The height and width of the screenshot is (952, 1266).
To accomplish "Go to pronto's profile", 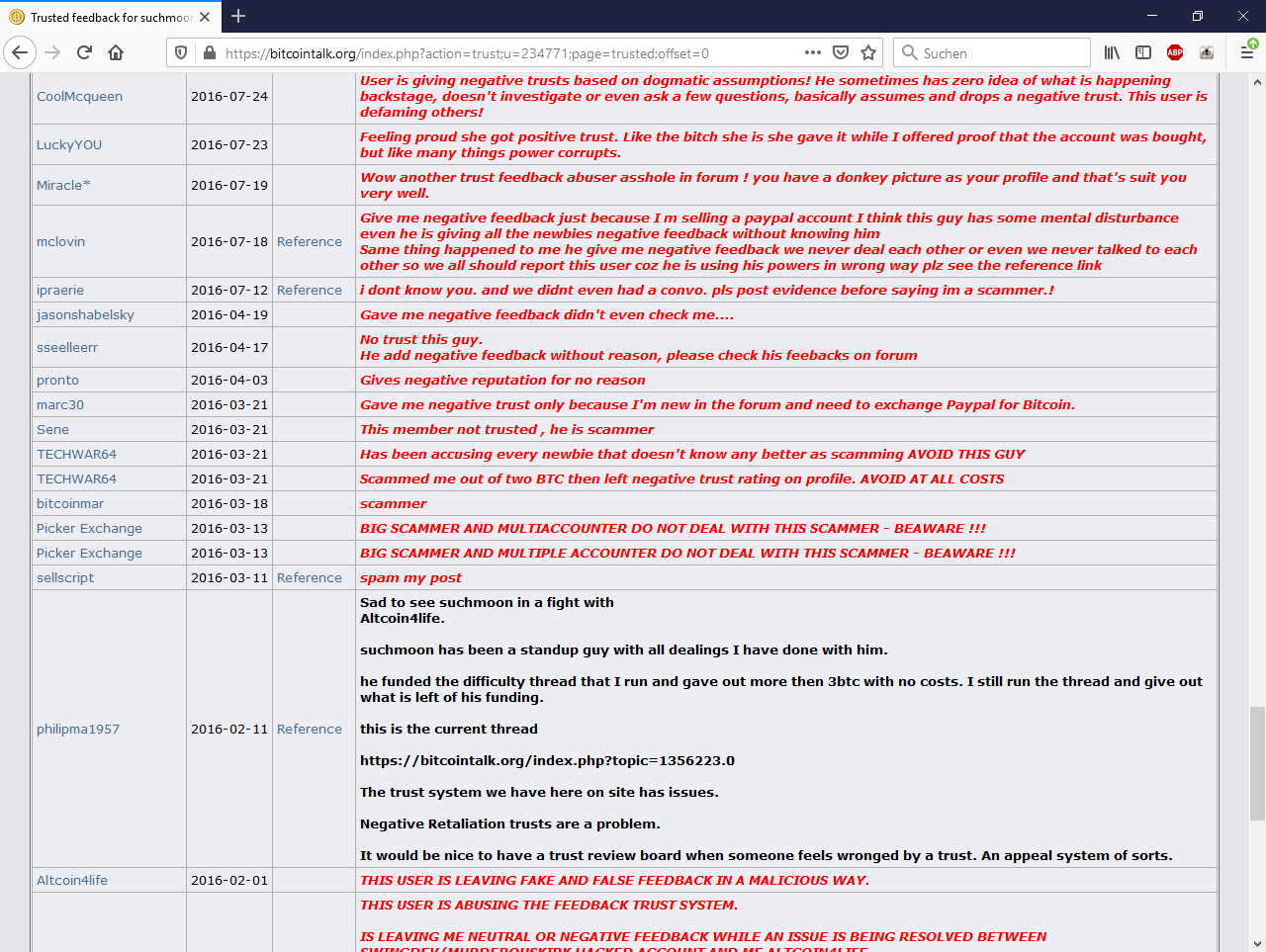I will (57, 381).
